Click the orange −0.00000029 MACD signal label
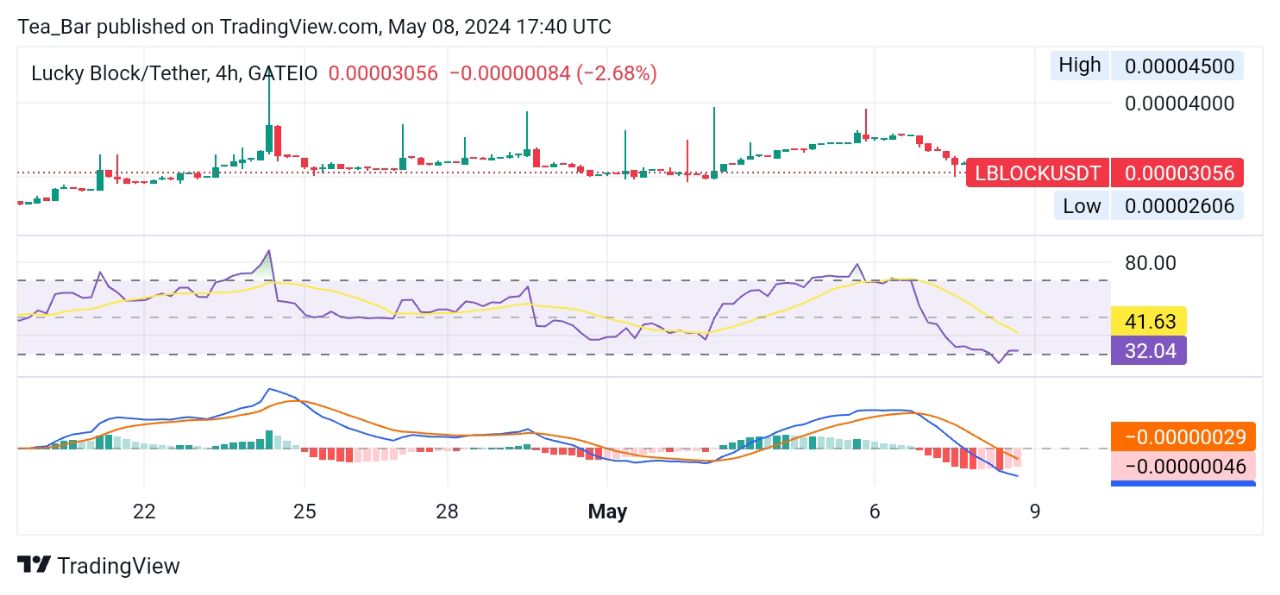The height and width of the screenshot is (595, 1280). click(x=1183, y=437)
